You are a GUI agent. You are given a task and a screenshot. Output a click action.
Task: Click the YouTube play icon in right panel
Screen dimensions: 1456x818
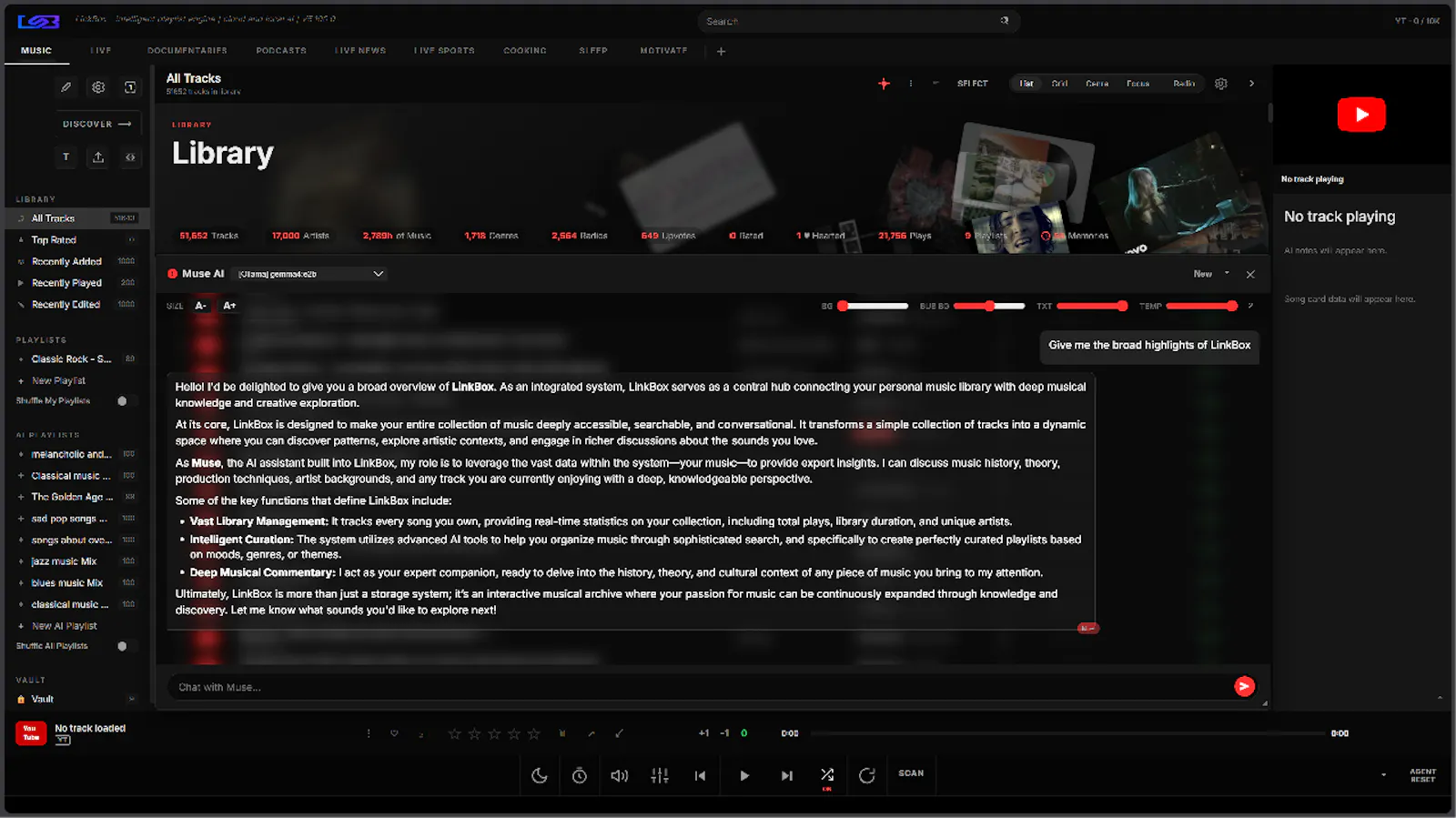tap(1361, 115)
